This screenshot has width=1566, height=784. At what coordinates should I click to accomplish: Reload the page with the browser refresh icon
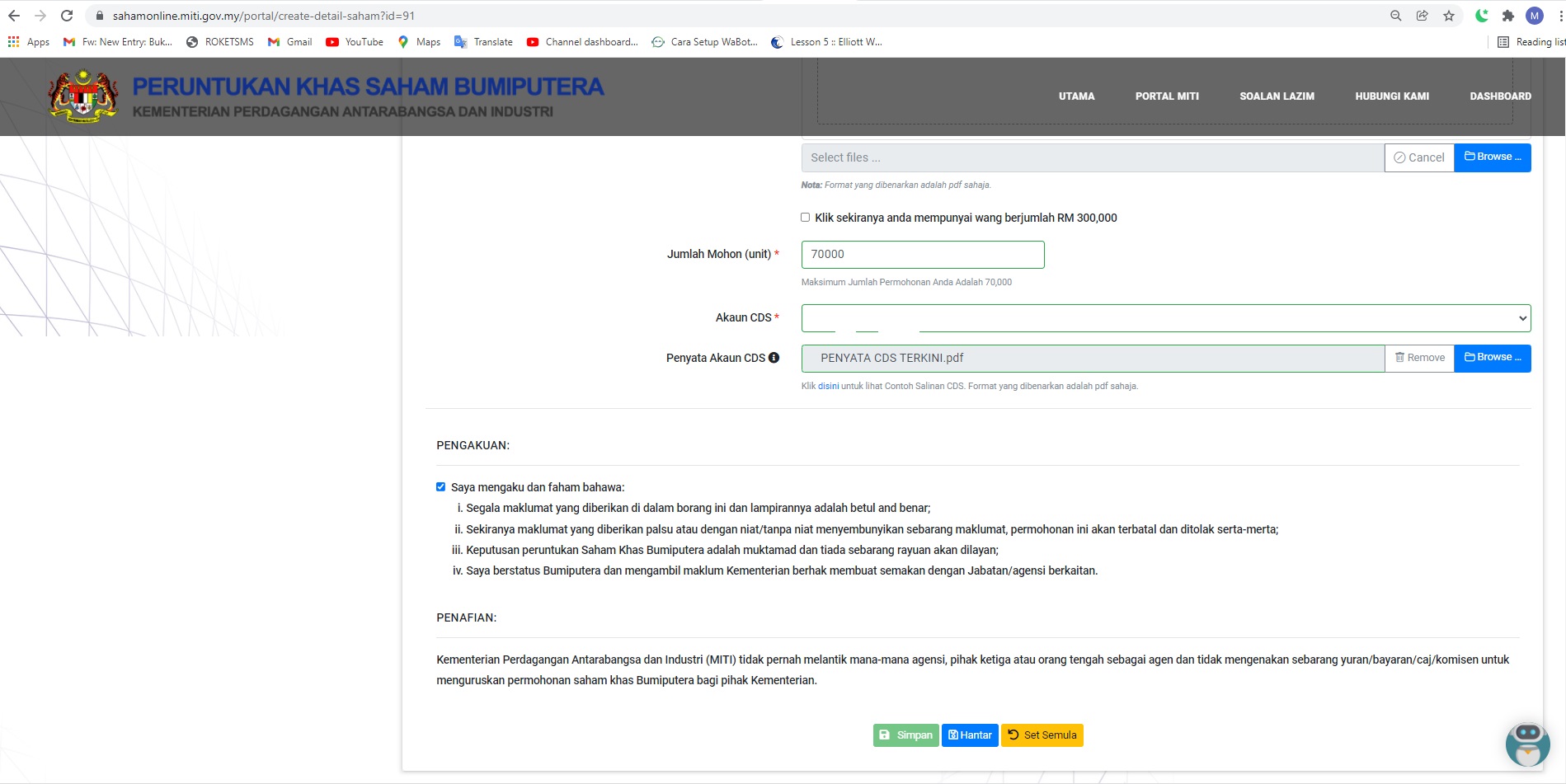[x=67, y=16]
